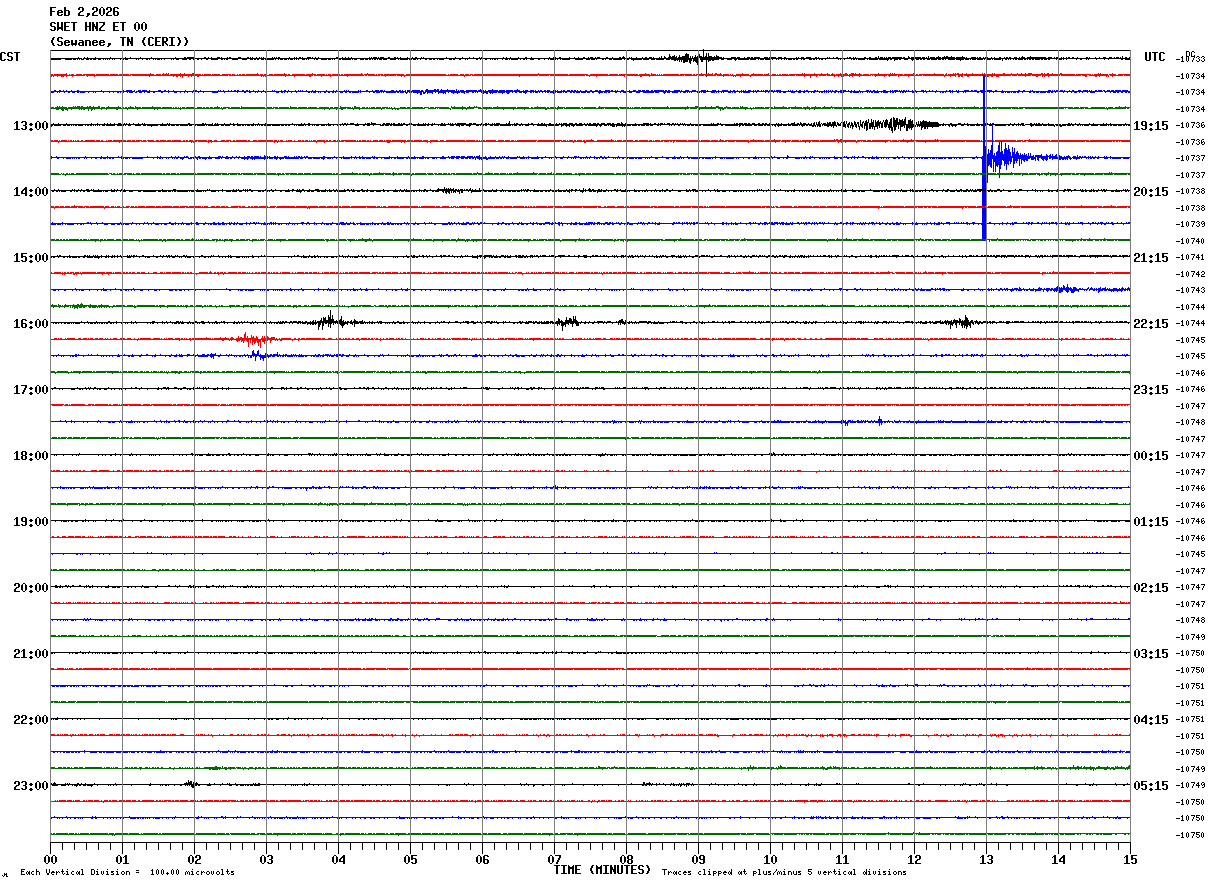Select the 23:00 CST row label
The height and width of the screenshot is (886, 1210).
[30, 786]
